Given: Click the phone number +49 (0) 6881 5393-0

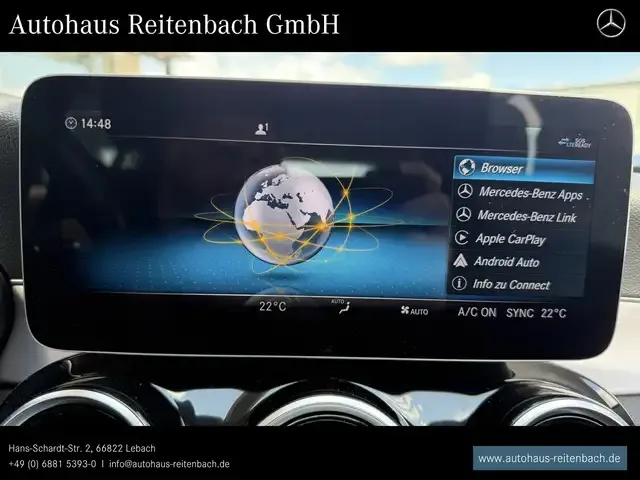Looking at the screenshot, I should (x=52, y=464).
